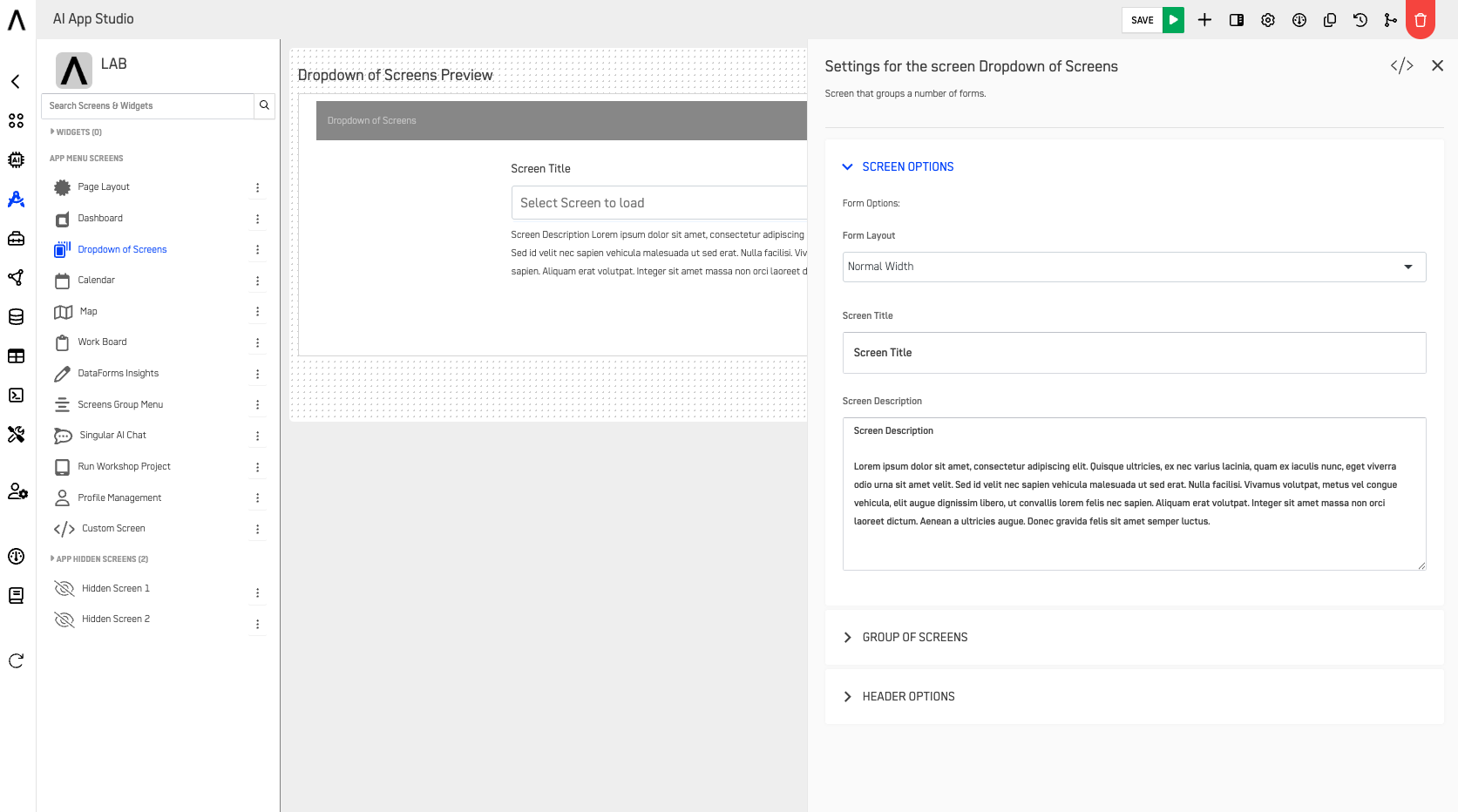Select Hidden Screen 2

[115, 619]
